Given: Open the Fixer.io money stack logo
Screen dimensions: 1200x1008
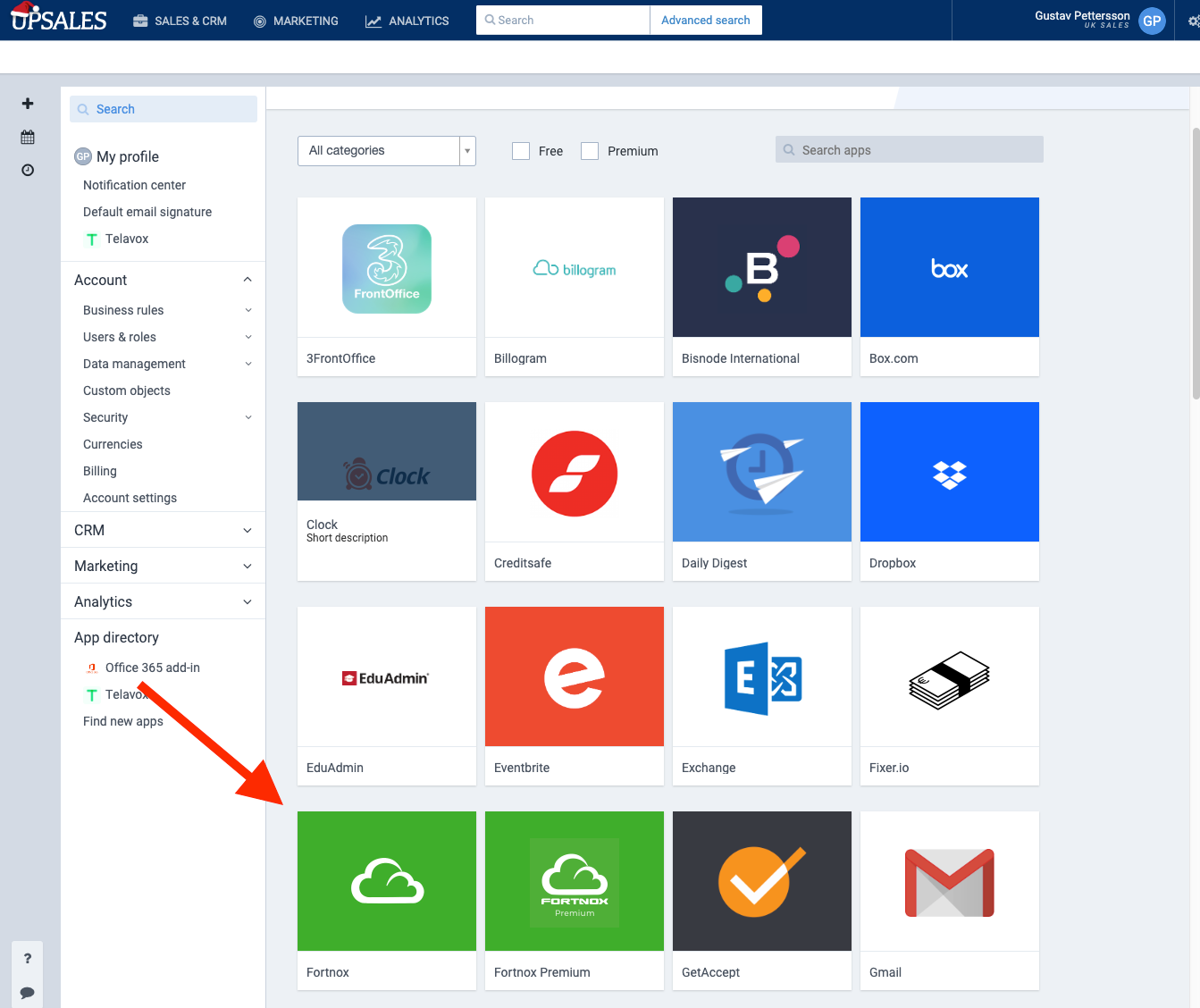Looking at the screenshot, I should tap(950, 680).
